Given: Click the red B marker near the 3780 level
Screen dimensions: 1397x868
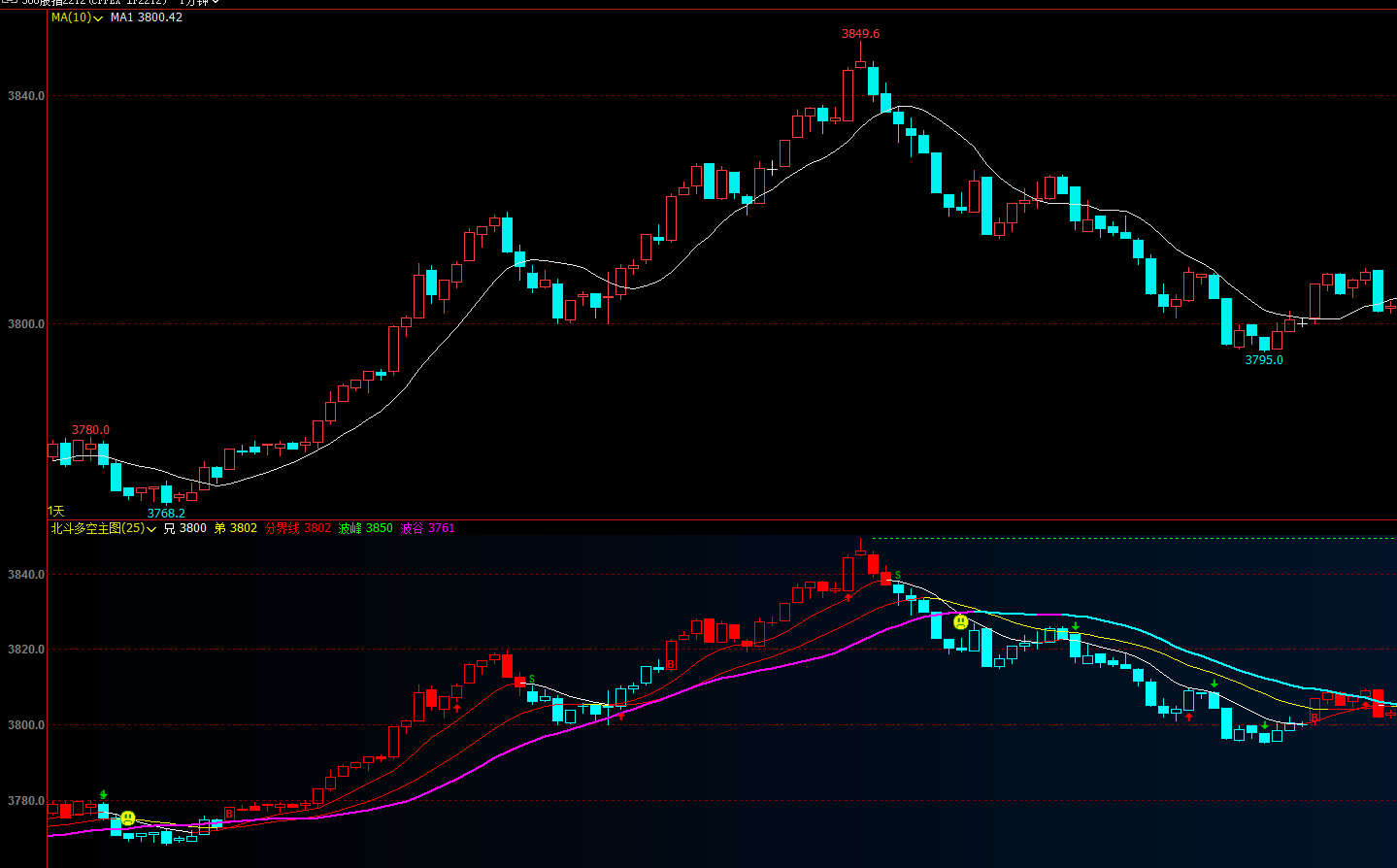Looking at the screenshot, I should [229, 814].
